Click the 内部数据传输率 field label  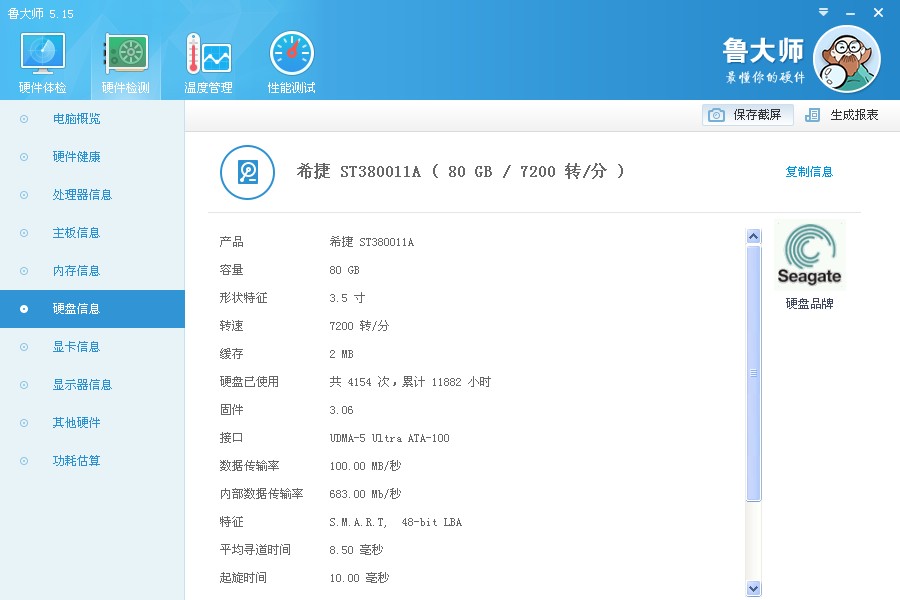coord(261,494)
